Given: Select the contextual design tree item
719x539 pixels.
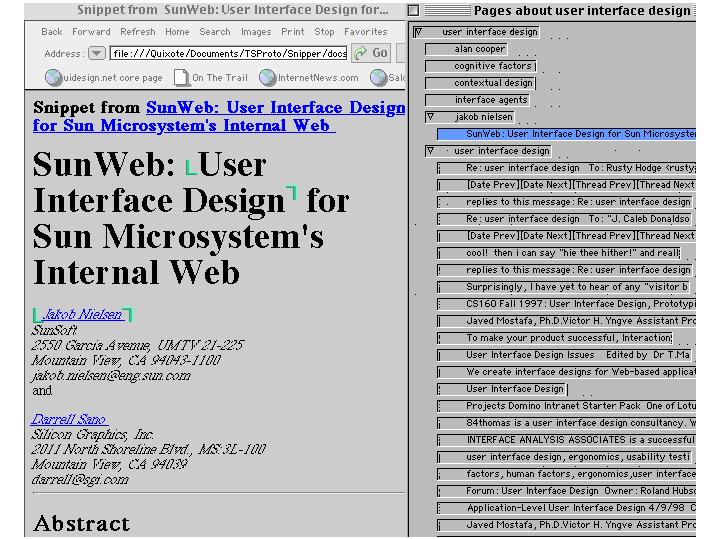Looking at the screenshot, I should (x=480, y=83).
